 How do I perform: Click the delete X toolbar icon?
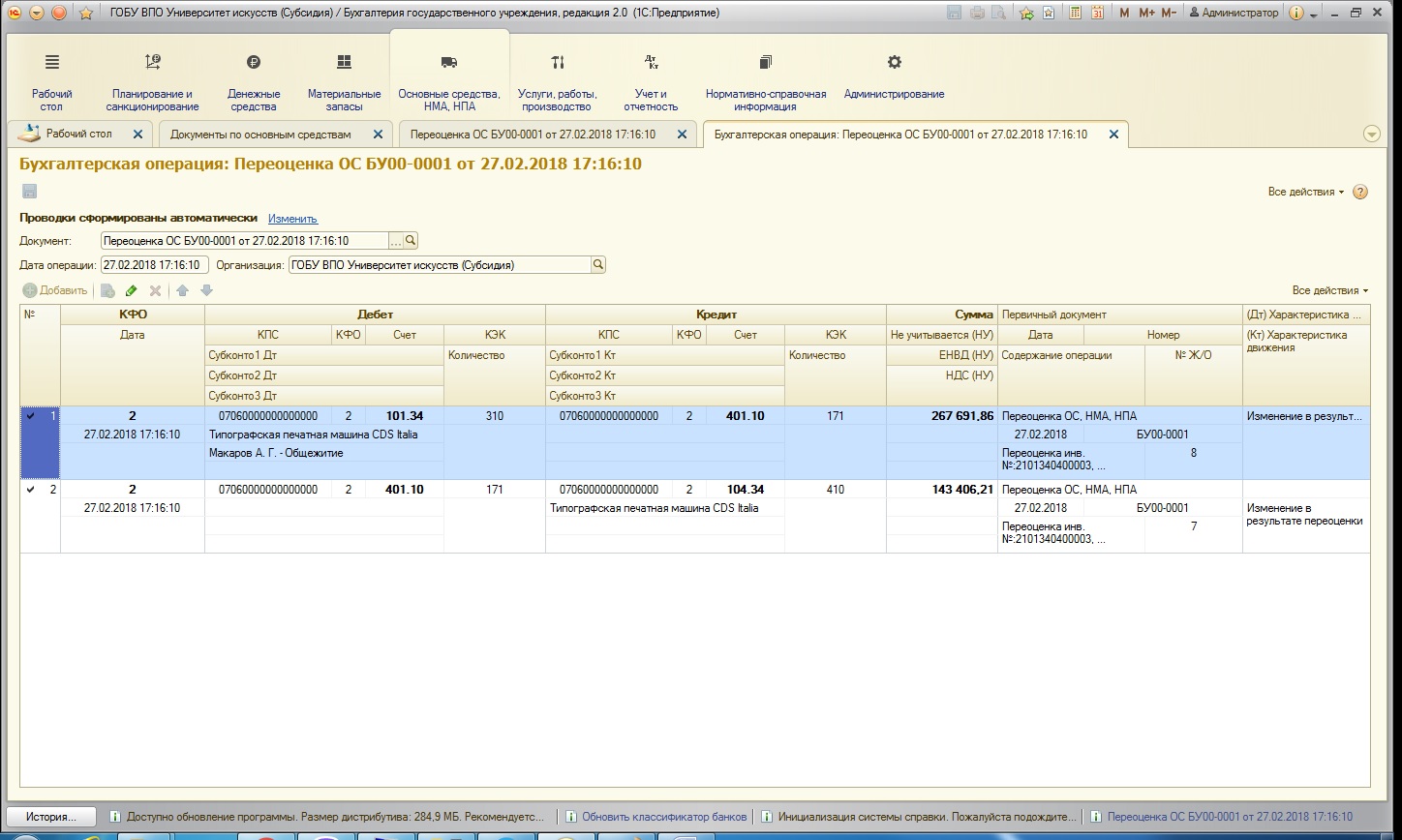tap(155, 290)
